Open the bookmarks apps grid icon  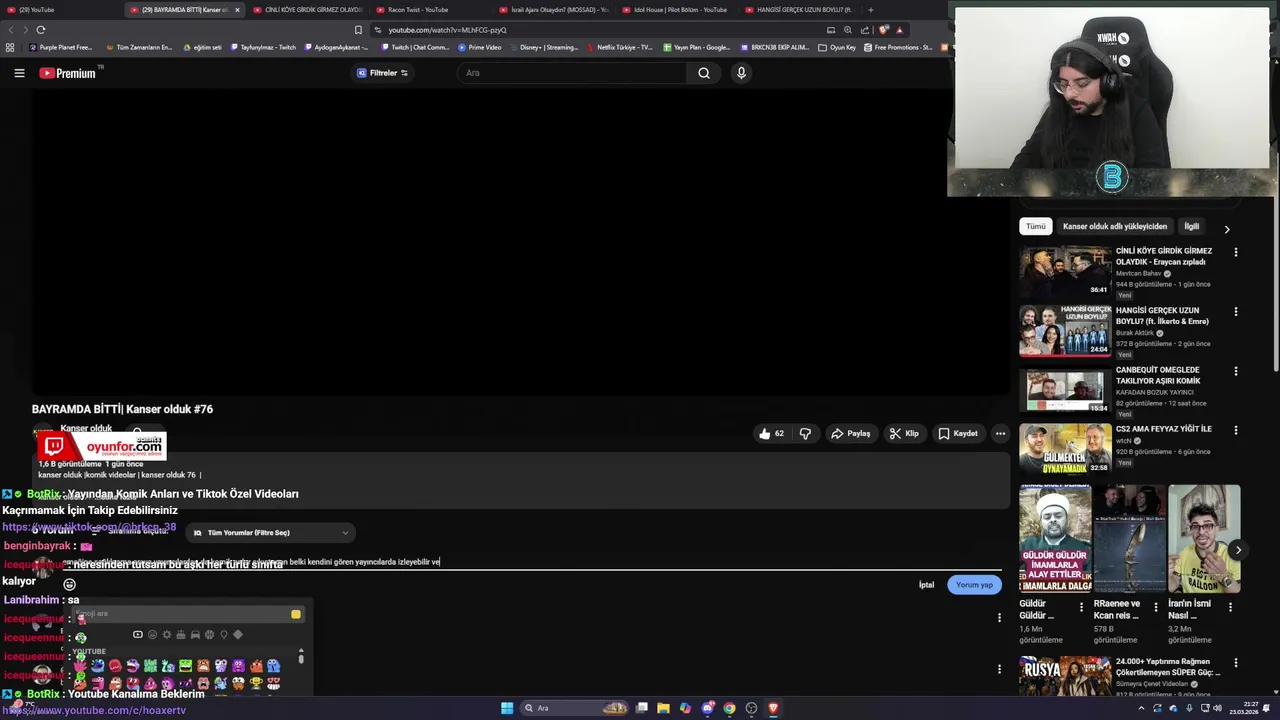pos(10,47)
